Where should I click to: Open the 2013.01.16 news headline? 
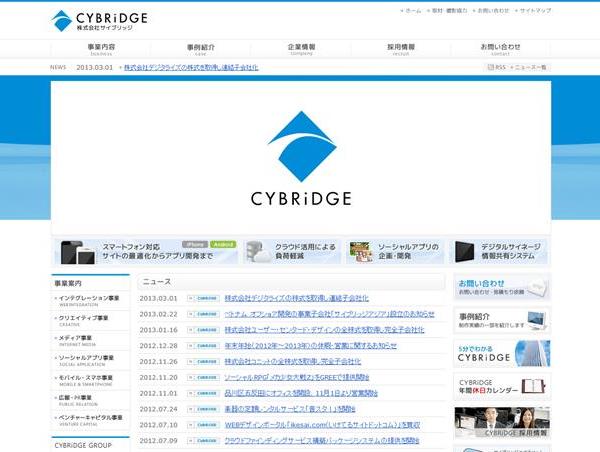[x=324, y=330]
